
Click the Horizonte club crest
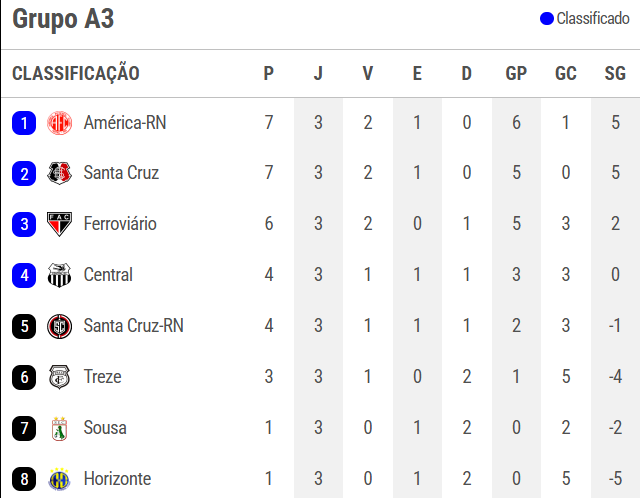[x=60, y=479]
